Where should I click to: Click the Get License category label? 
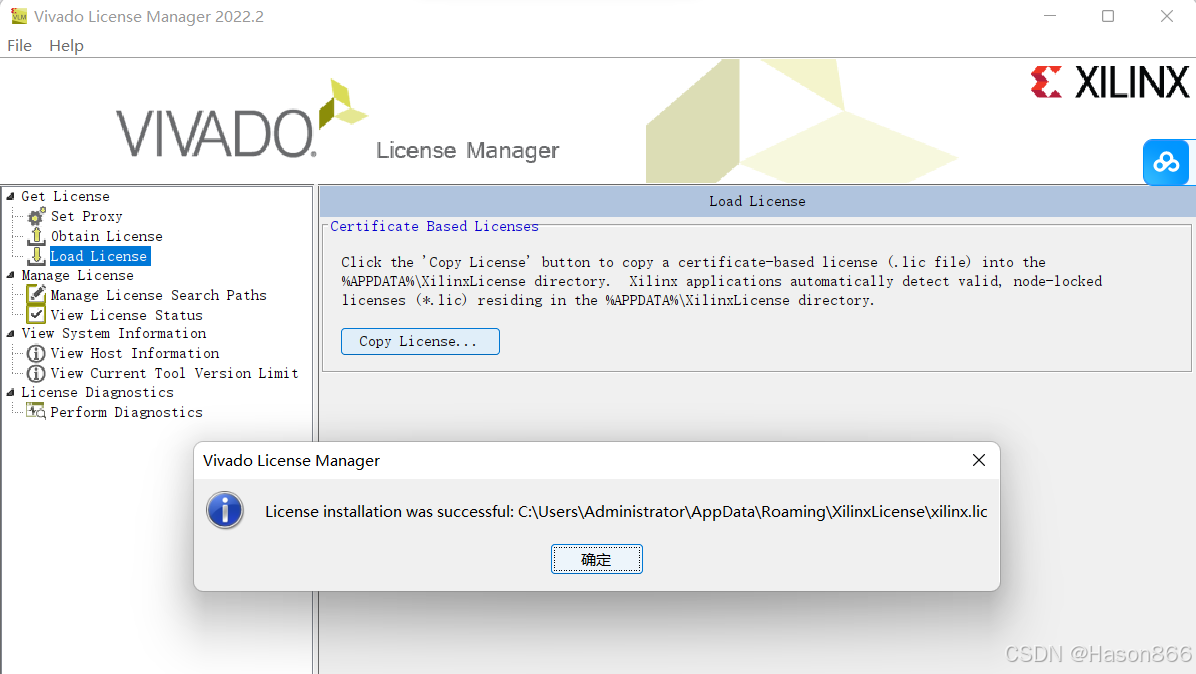[x=66, y=196]
